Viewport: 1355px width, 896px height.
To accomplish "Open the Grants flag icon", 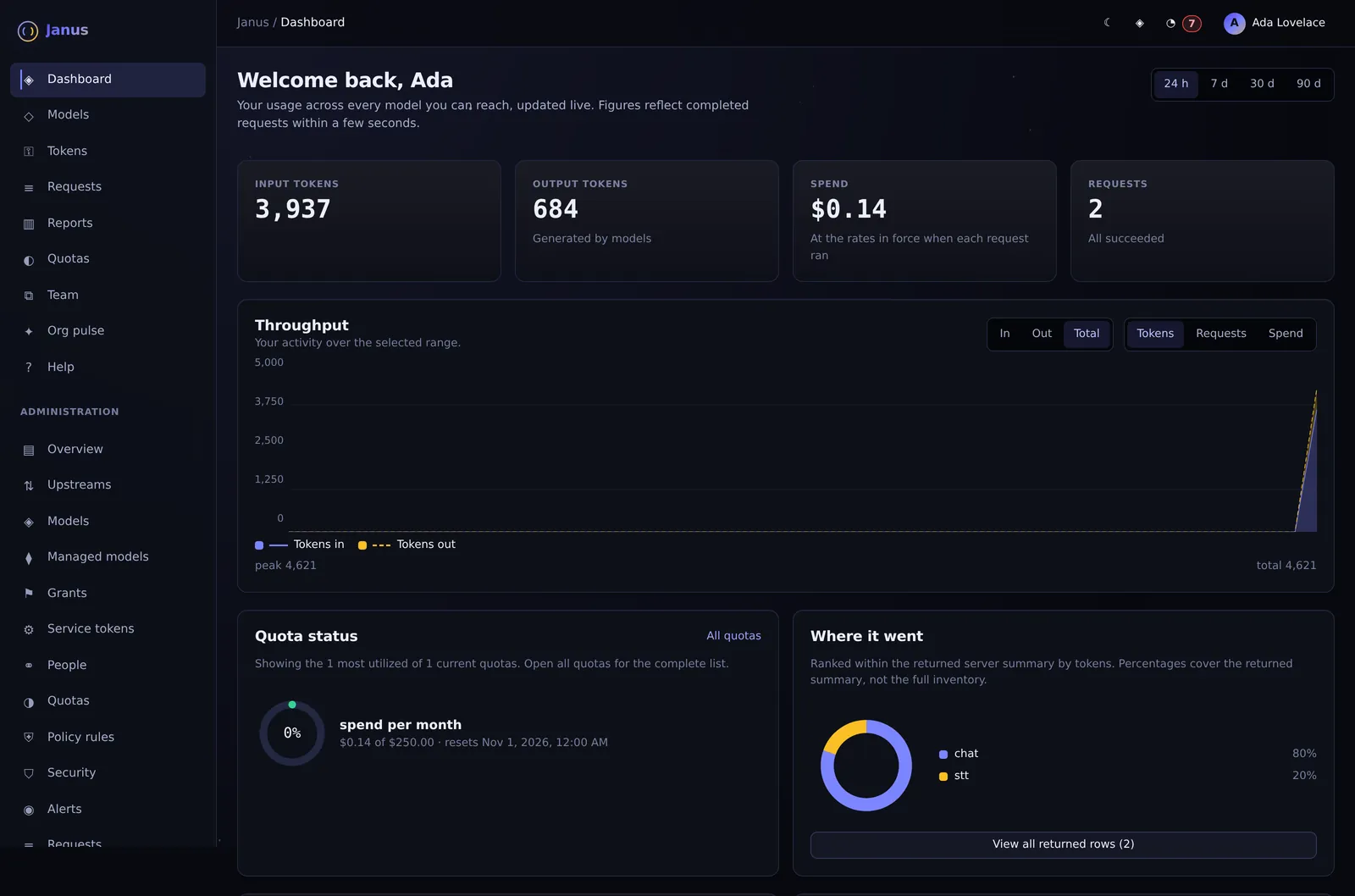I will (29, 594).
